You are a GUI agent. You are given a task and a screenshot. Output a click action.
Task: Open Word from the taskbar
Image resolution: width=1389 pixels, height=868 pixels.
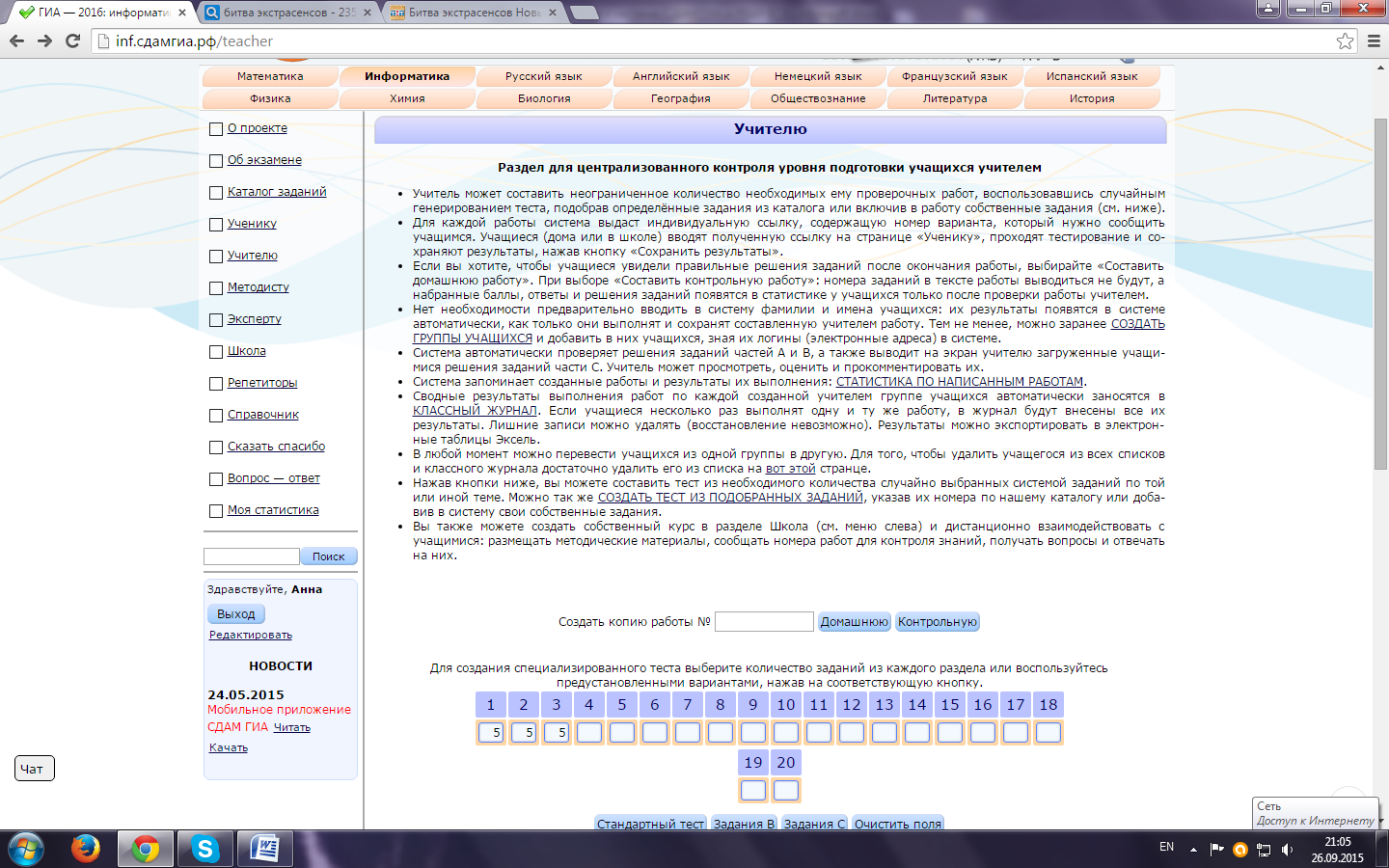point(264,849)
